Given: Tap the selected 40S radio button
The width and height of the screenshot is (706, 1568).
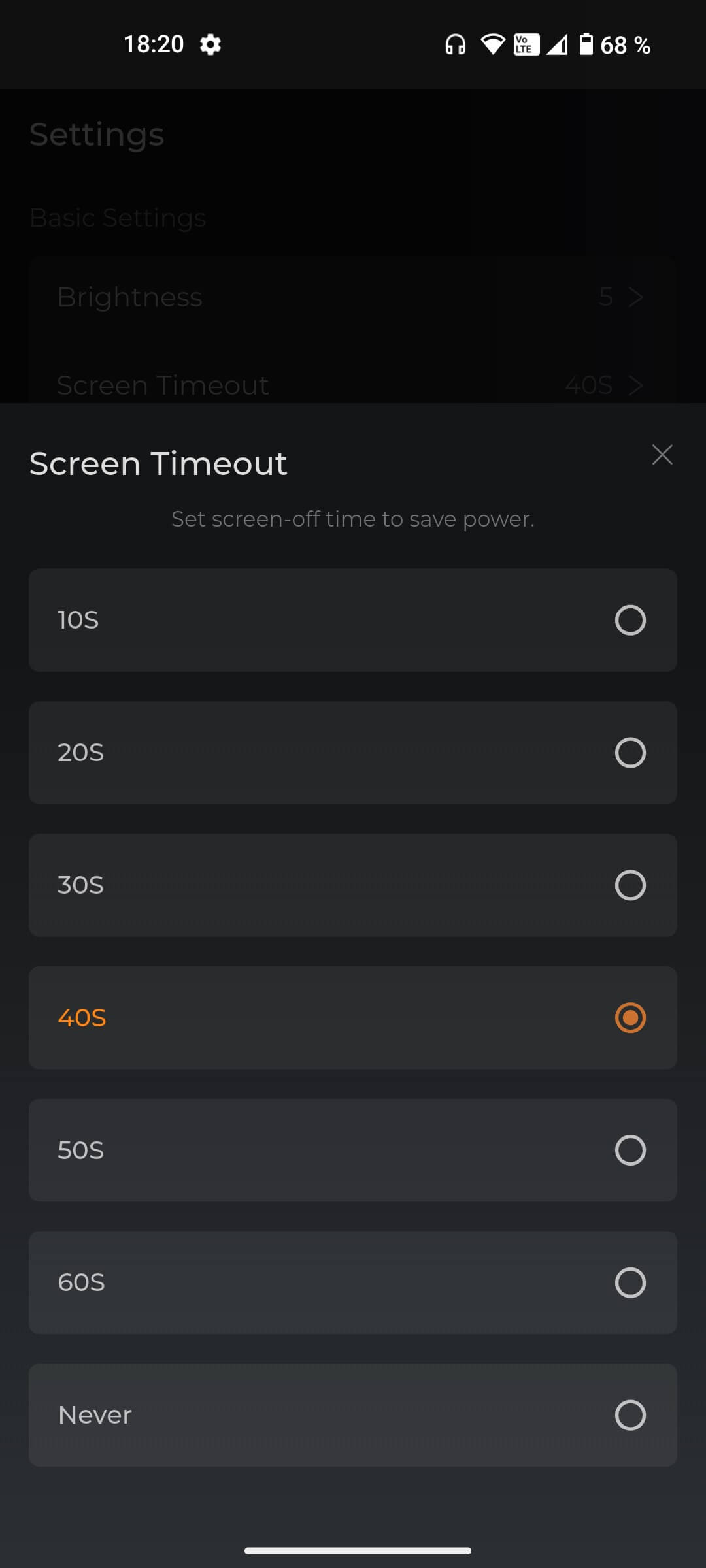Looking at the screenshot, I should click(x=630, y=1018).
